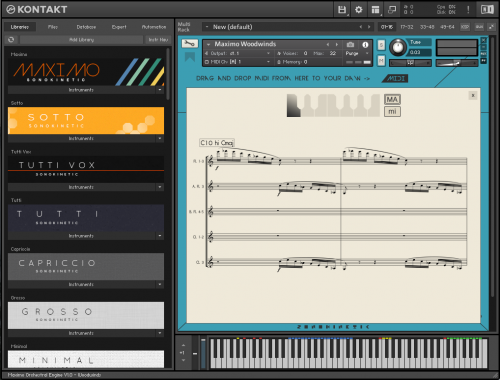Load next Maximo Woodwinds instrument arrow

coord(337,44)
